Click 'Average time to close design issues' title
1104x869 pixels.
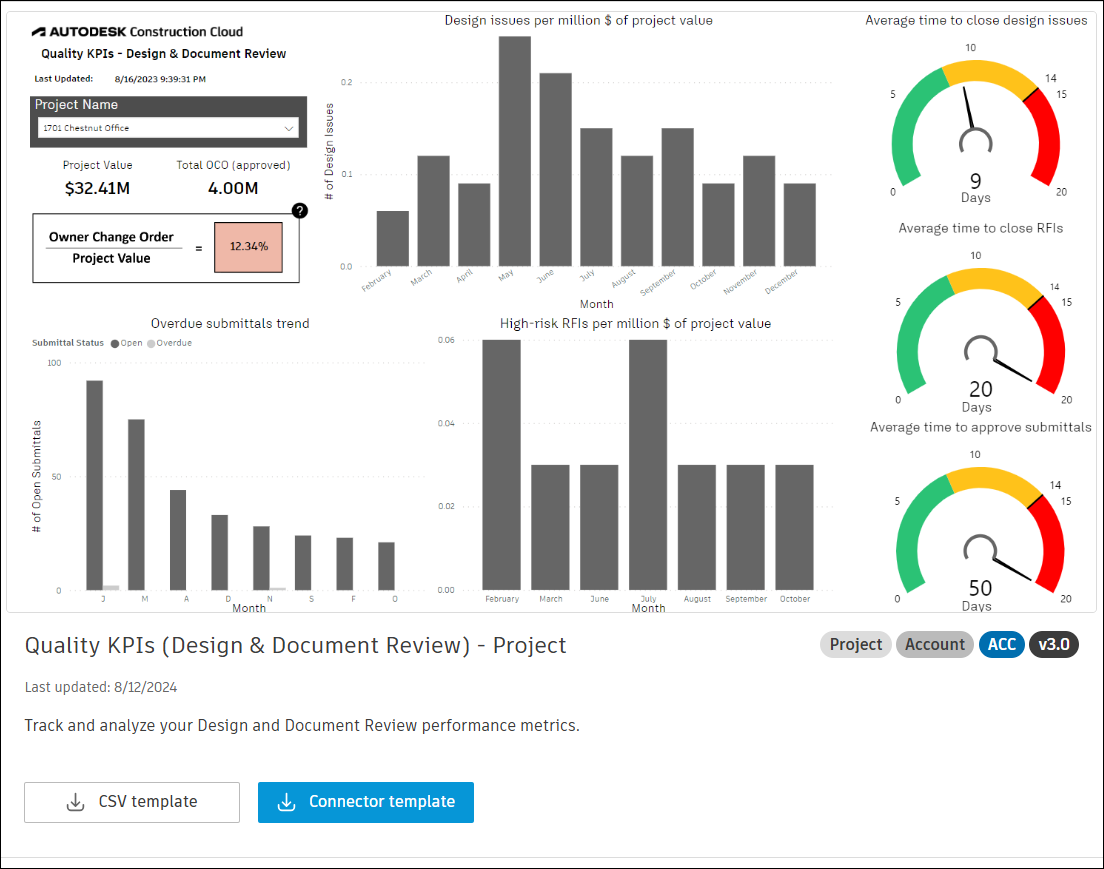pyautogui.click(x=977, y=20)
